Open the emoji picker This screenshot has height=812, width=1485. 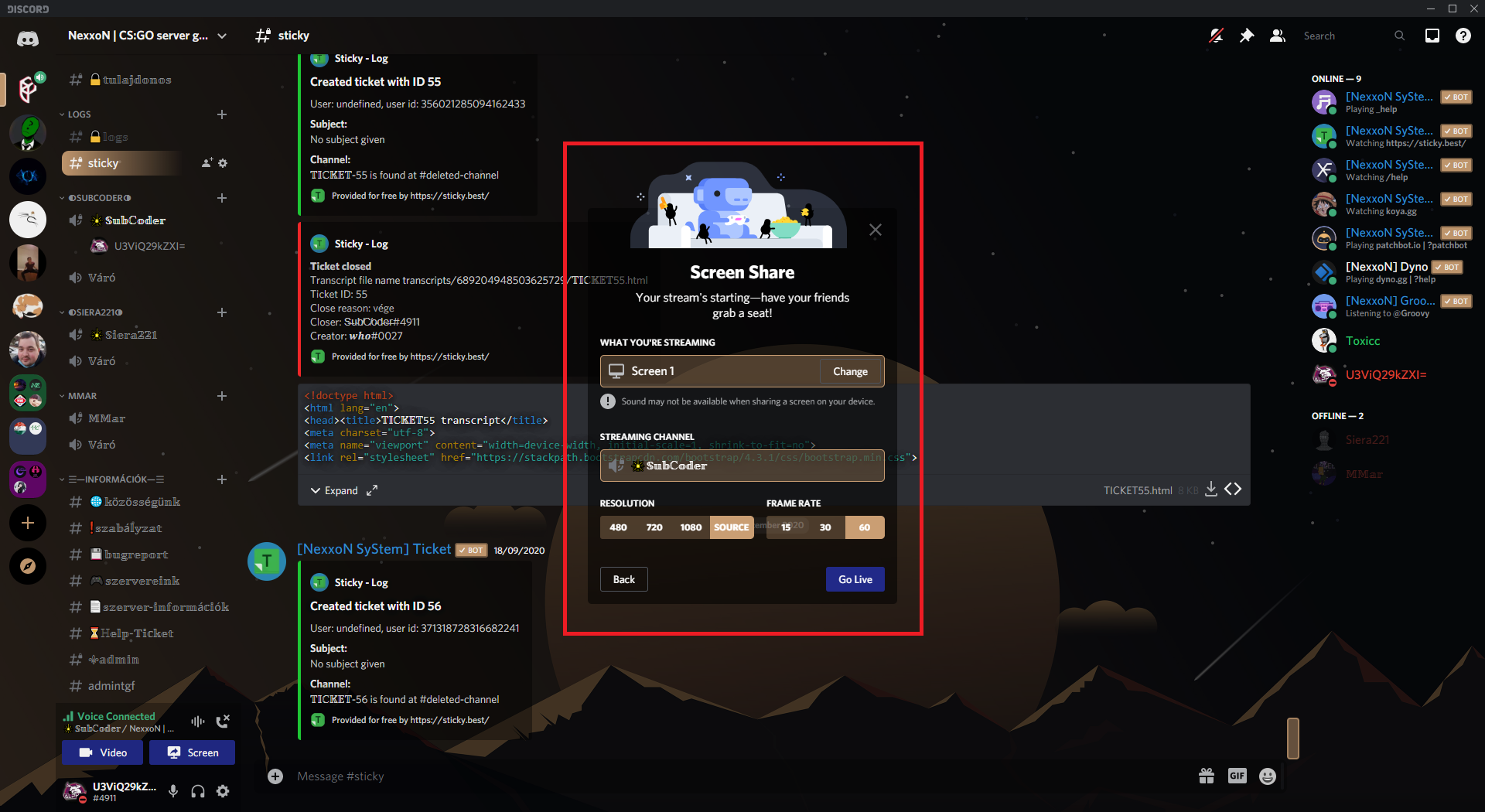(1268, 776)
